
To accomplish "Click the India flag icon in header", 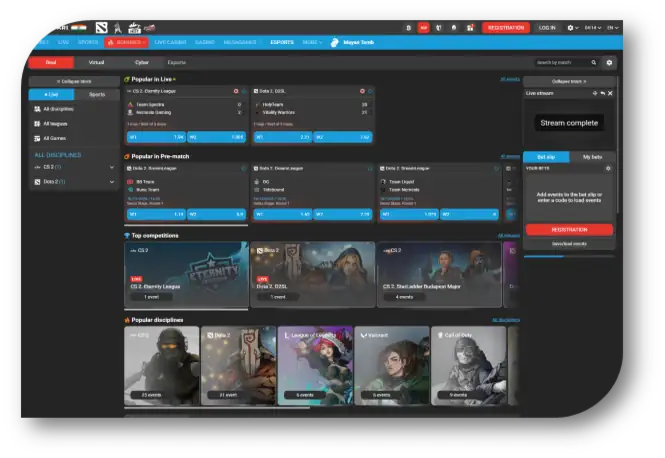I will [79, 28].
